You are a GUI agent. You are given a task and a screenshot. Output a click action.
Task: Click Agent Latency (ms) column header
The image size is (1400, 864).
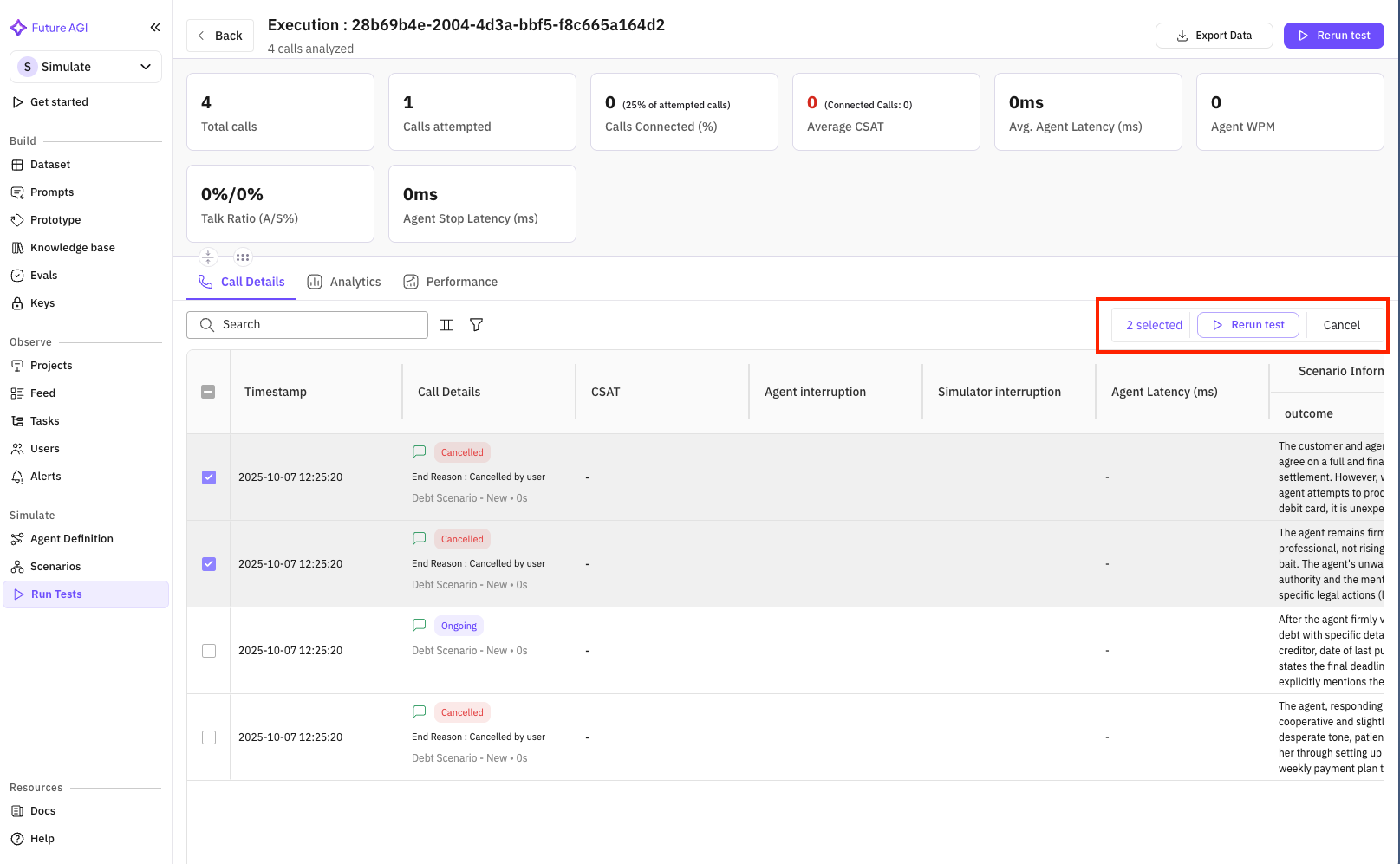[x=1164, y=392]
